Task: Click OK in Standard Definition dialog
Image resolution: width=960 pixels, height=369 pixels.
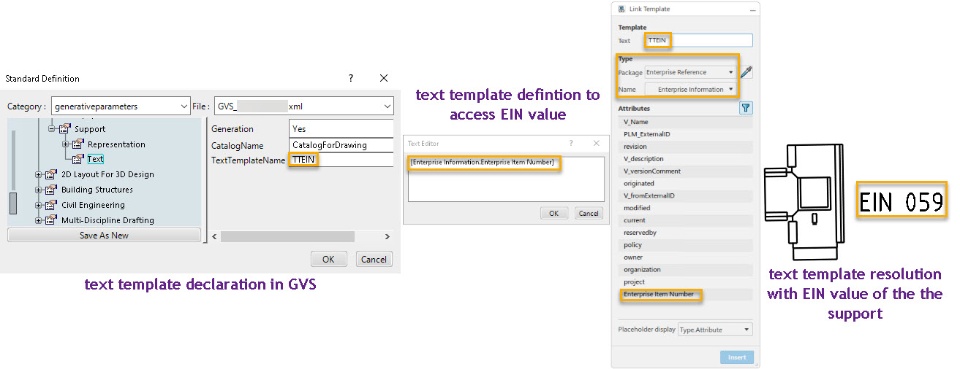Action: (329, 259)
